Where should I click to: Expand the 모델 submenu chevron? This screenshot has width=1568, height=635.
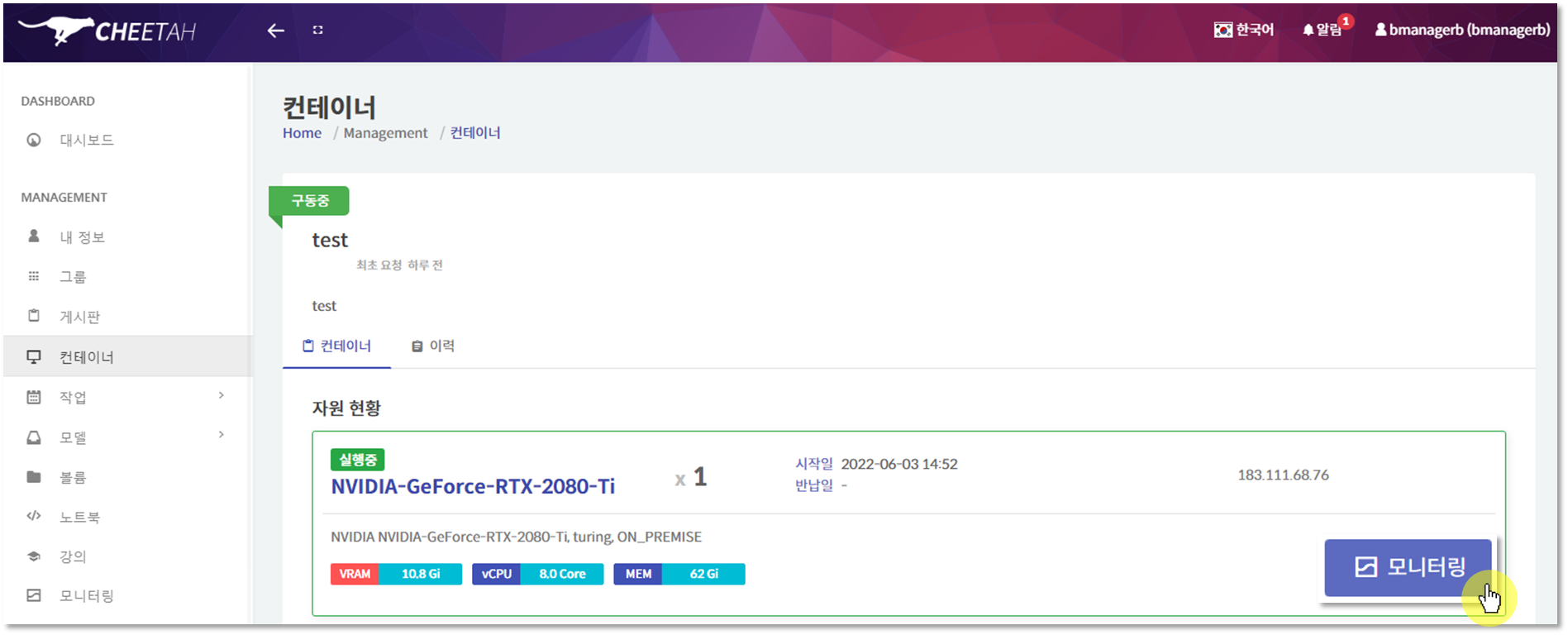[221, 435]
